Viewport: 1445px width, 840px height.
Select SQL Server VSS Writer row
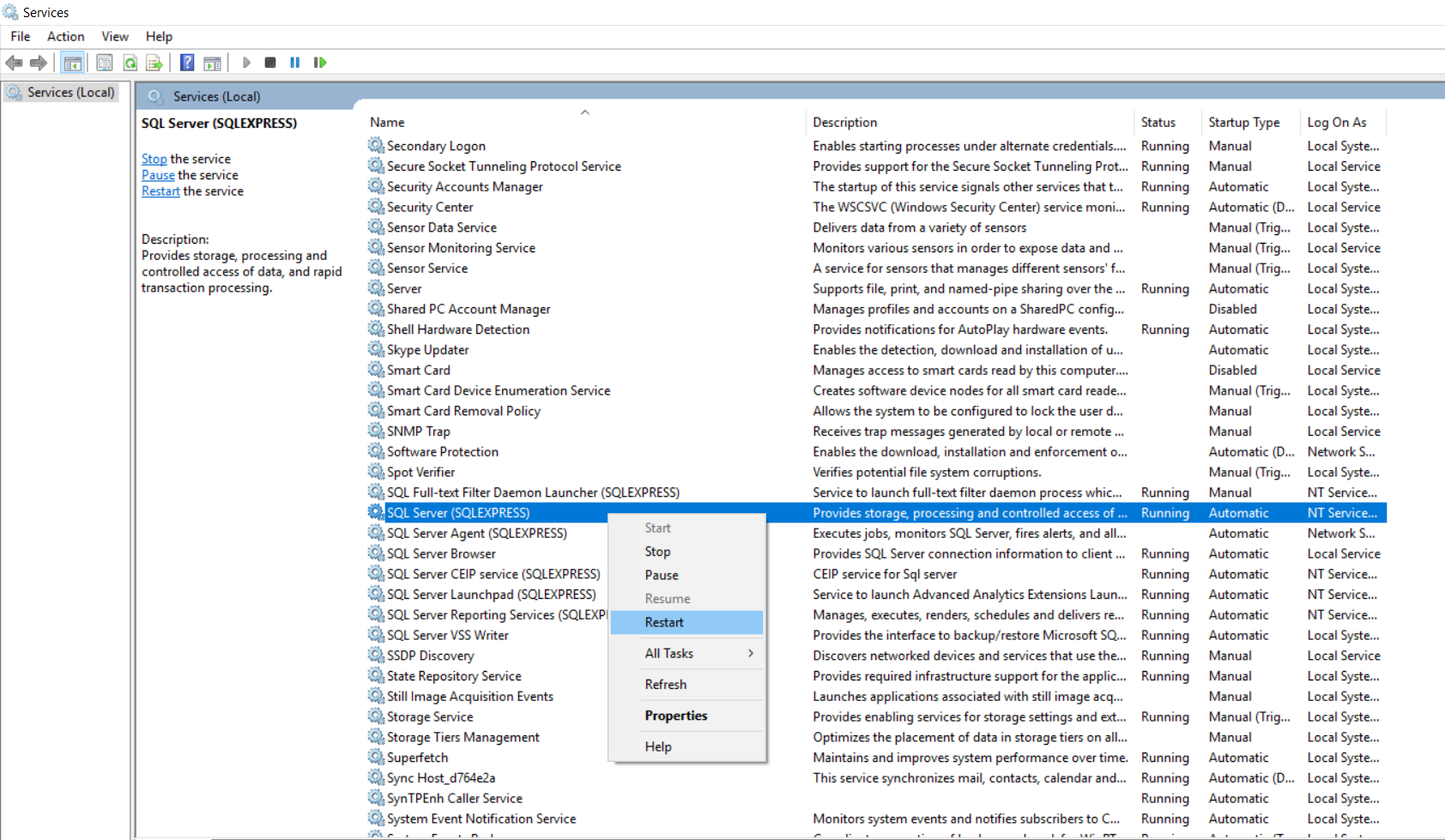point(876,635)
